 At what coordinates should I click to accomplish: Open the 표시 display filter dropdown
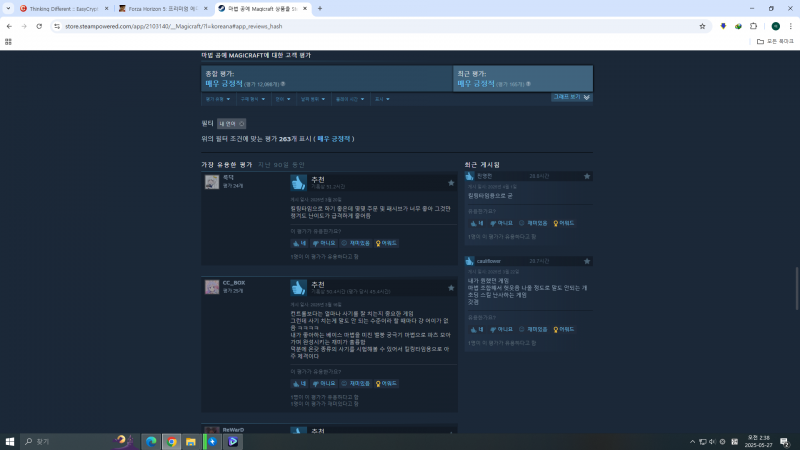coord(382,99)
